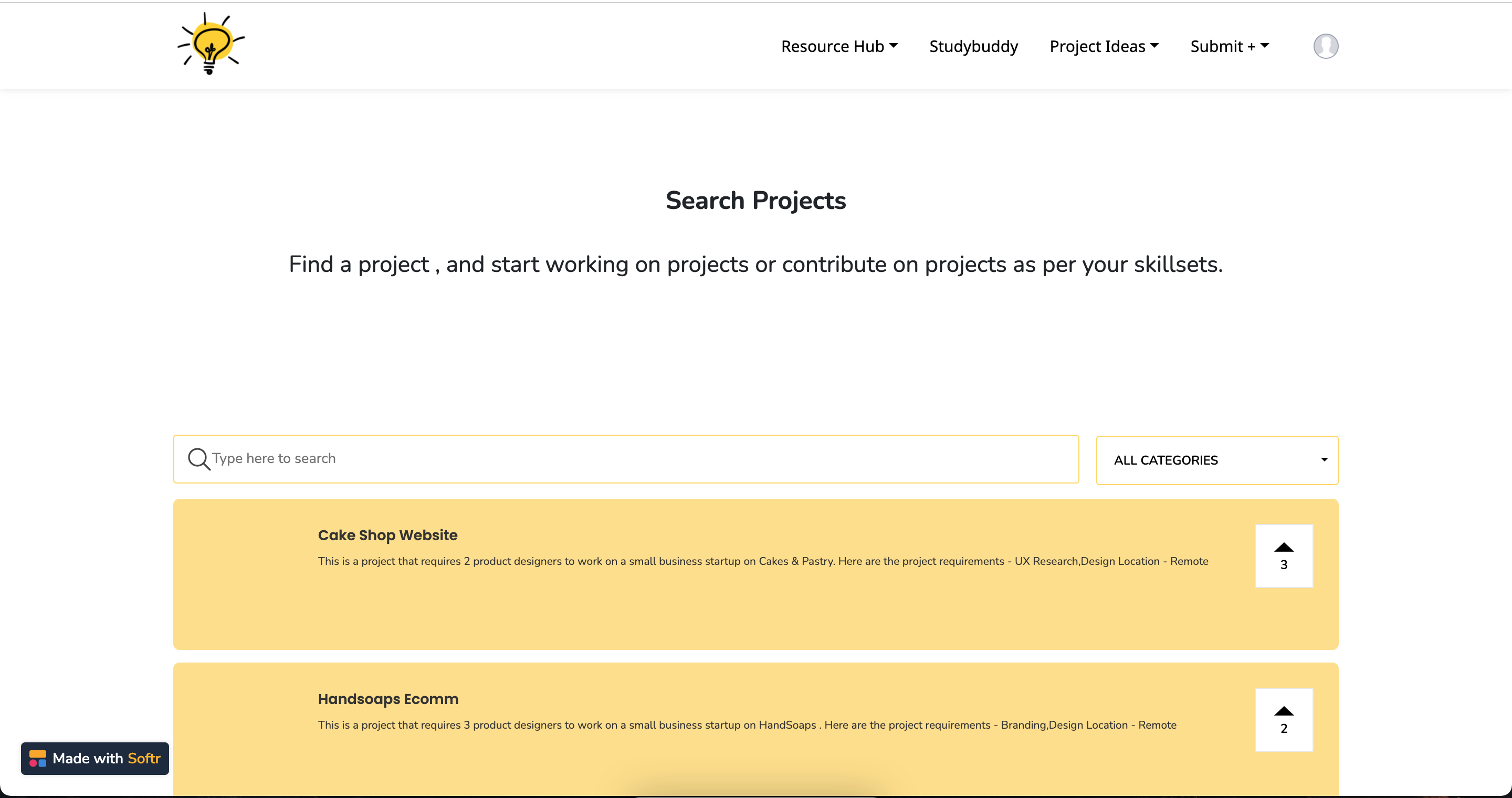Screen dimensions: 1512x798
Task: Click the lightbulb logo icon
Action: tap(210, 44)
